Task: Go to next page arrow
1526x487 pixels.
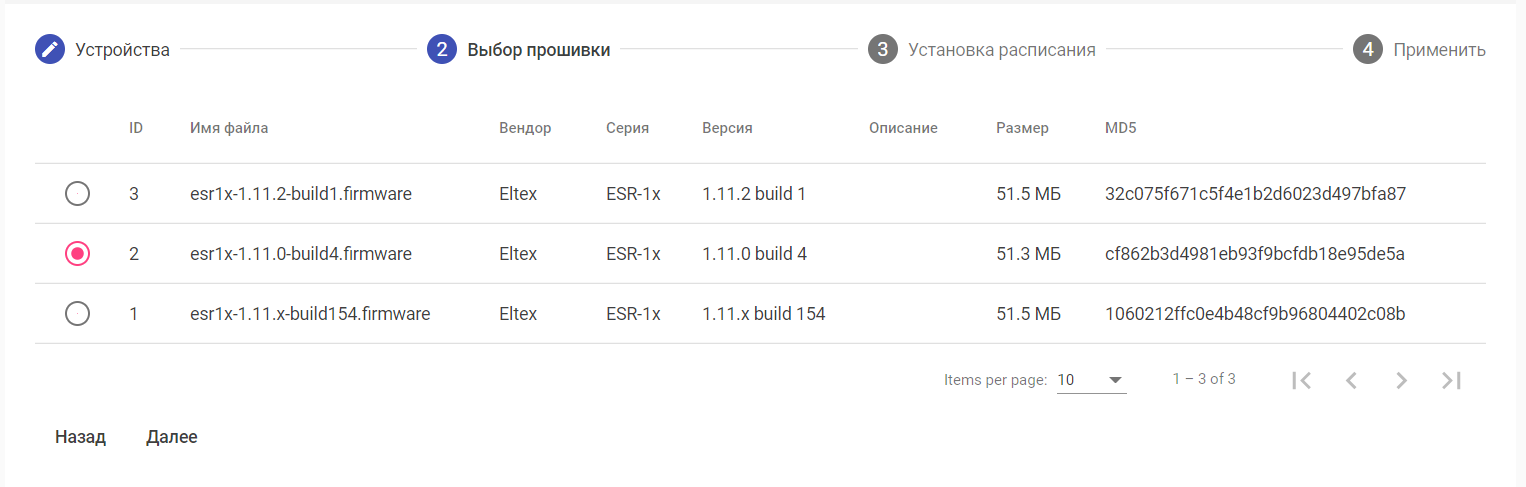Action: click(1401, 380)
